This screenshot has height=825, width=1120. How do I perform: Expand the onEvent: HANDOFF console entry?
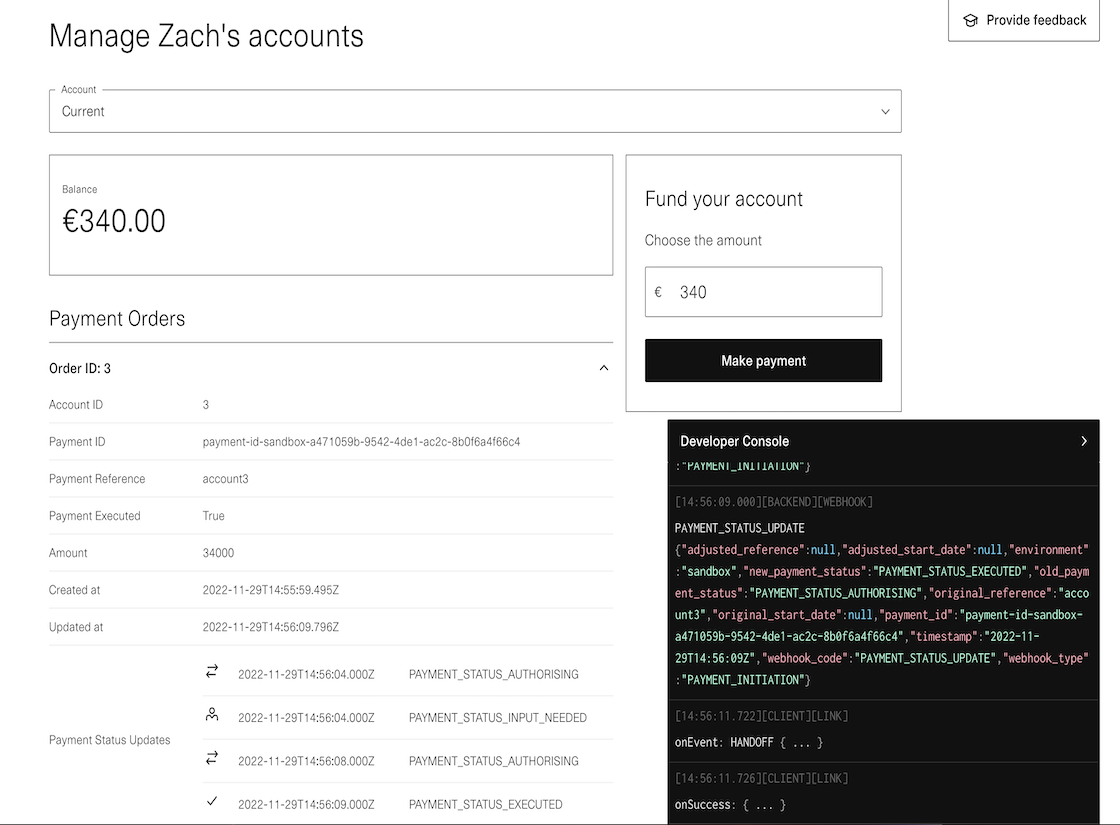point(749,742)
